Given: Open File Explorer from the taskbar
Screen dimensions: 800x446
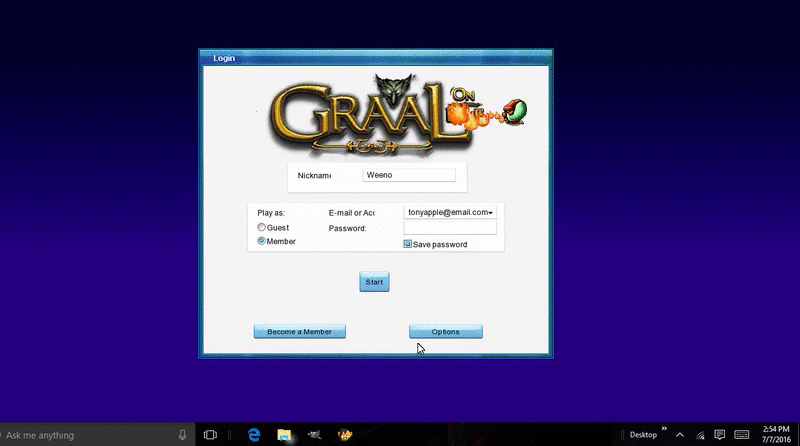Looking at the screenshot, I should [x=284, y=435].
